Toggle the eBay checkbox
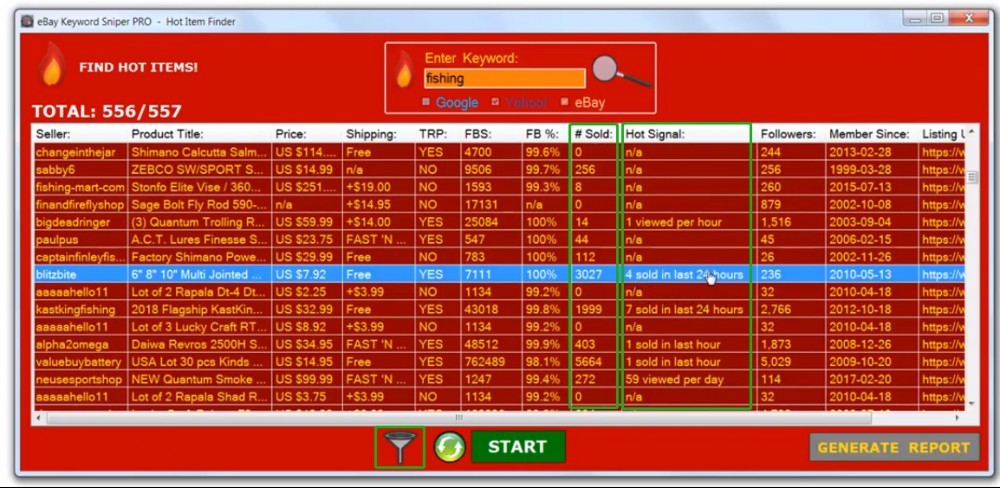Screen dimensions: 1000x488 coord(564,101)
